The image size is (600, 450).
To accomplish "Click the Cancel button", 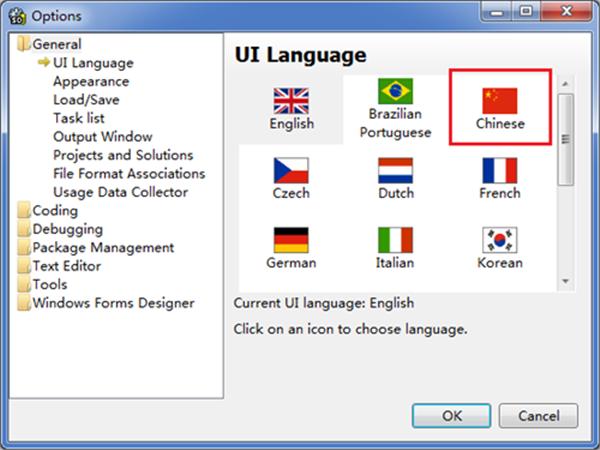I will click(538, 416).
